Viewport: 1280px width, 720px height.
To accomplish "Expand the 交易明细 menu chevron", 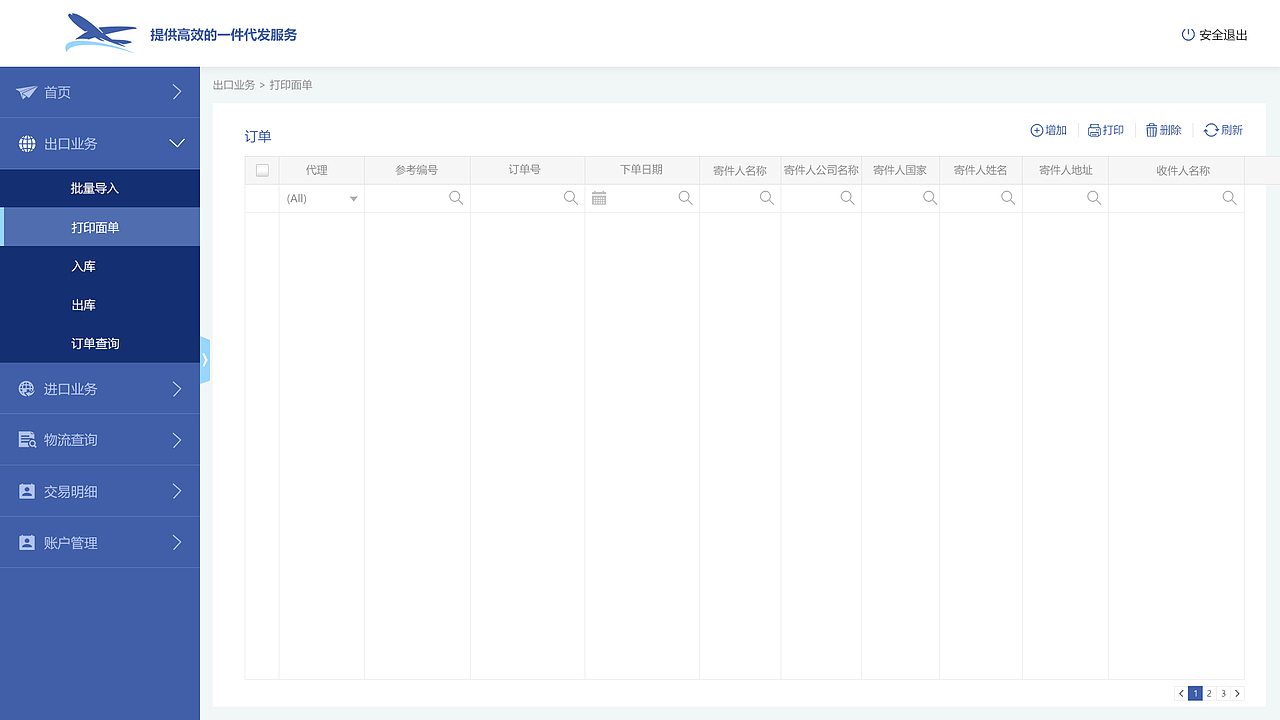I will (x=177, y=492).
